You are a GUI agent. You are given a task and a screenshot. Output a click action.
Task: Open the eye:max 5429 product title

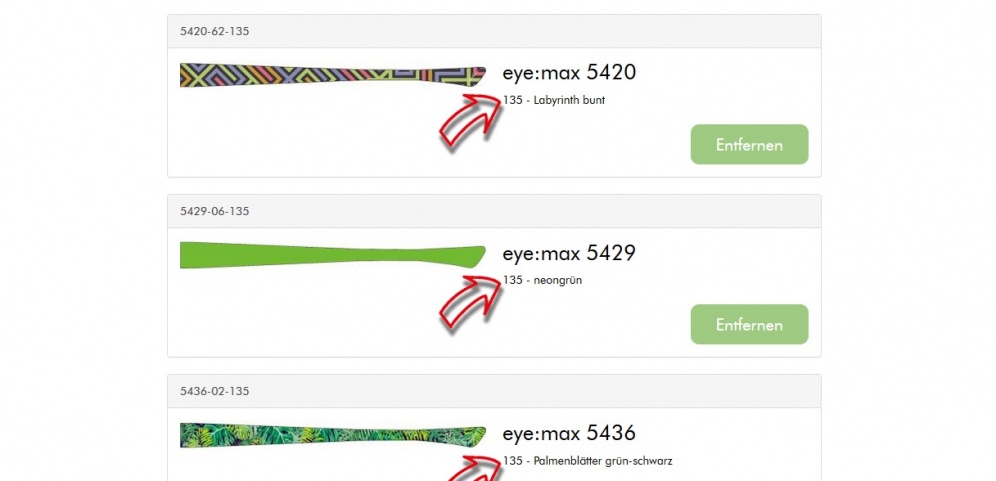tap(569, 253)
